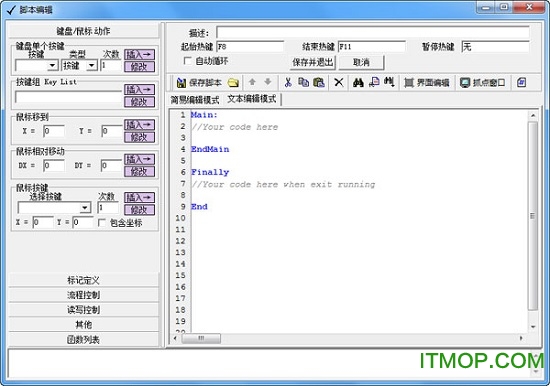The height and width of the screenshot is (386, 550).
Task: Click the 起始热键 field showing F8
Action: (x=250, y=46)
